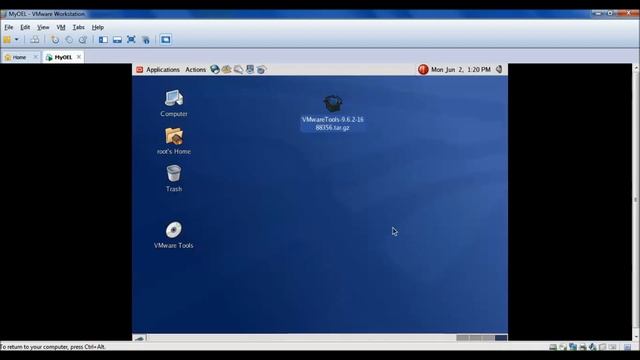Click the show desktop button in bottom panel
The width and height of the screenshot is (640, 360).
coord(139,338)
